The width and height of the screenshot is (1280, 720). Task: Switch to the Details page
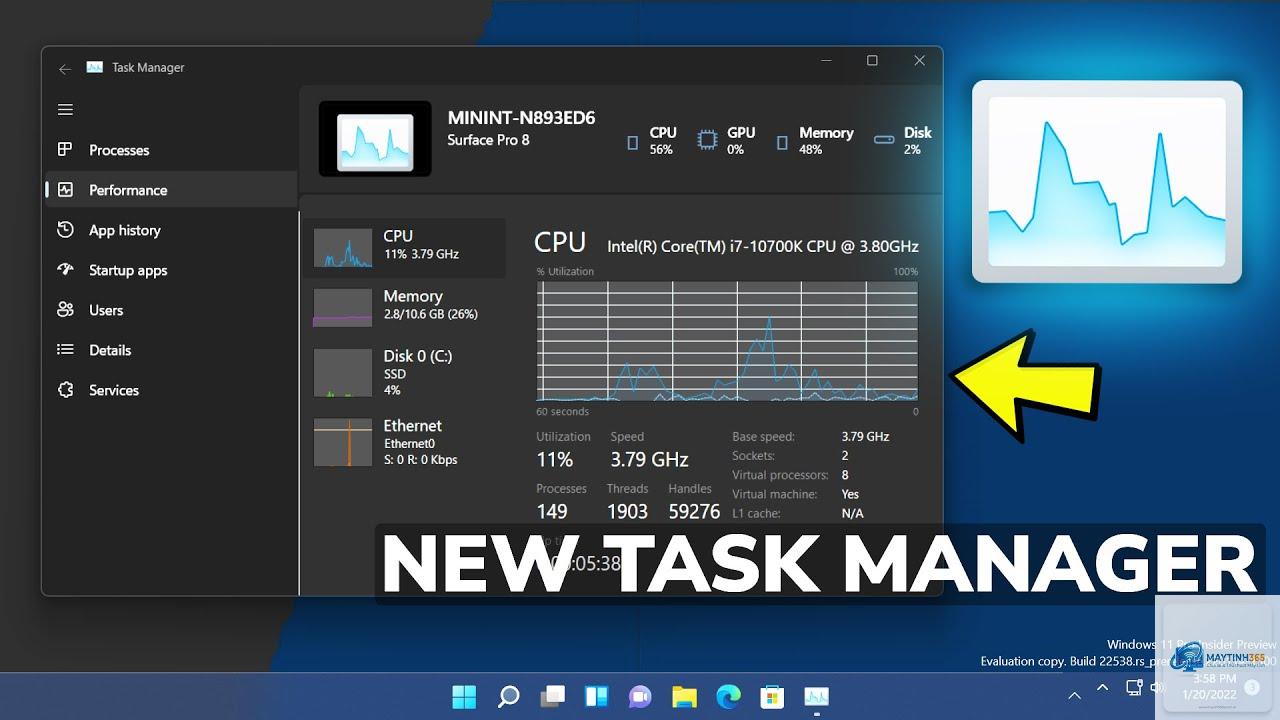click(x=170, y=350)
